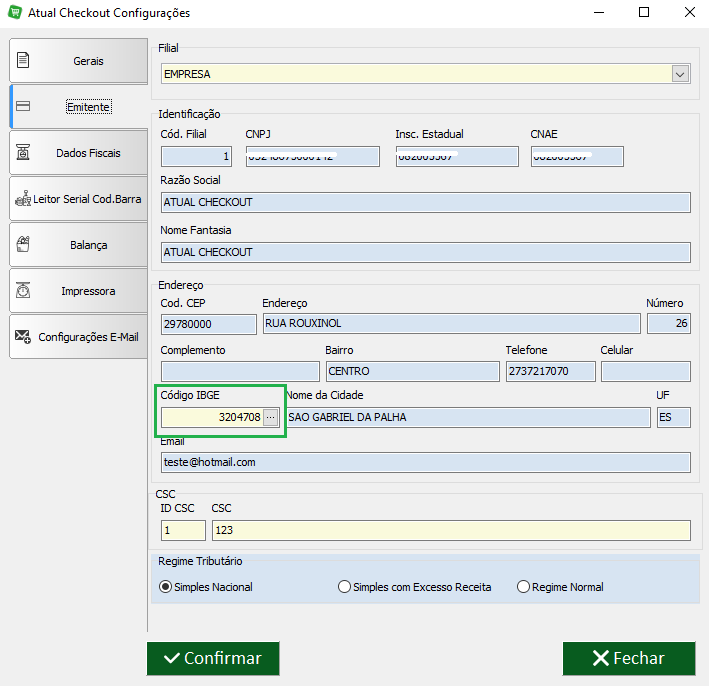The image size is (709, 686).
Task: Click the Endereço RUA ROUXINOL field
Action: [451, 323]
